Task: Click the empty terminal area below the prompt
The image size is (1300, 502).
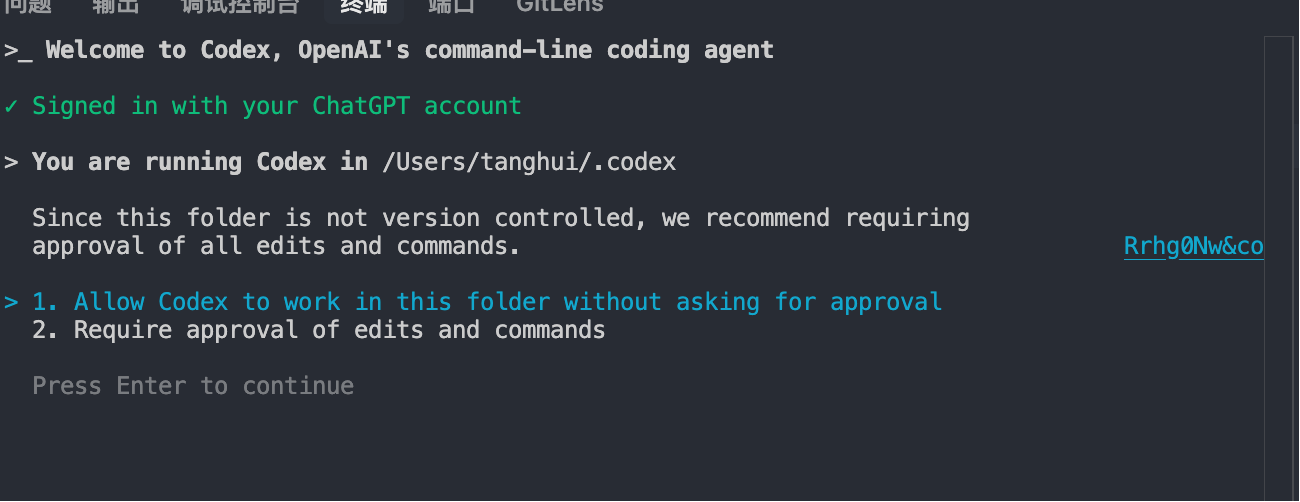Action: pyautogui.click(x=600, y=450)
